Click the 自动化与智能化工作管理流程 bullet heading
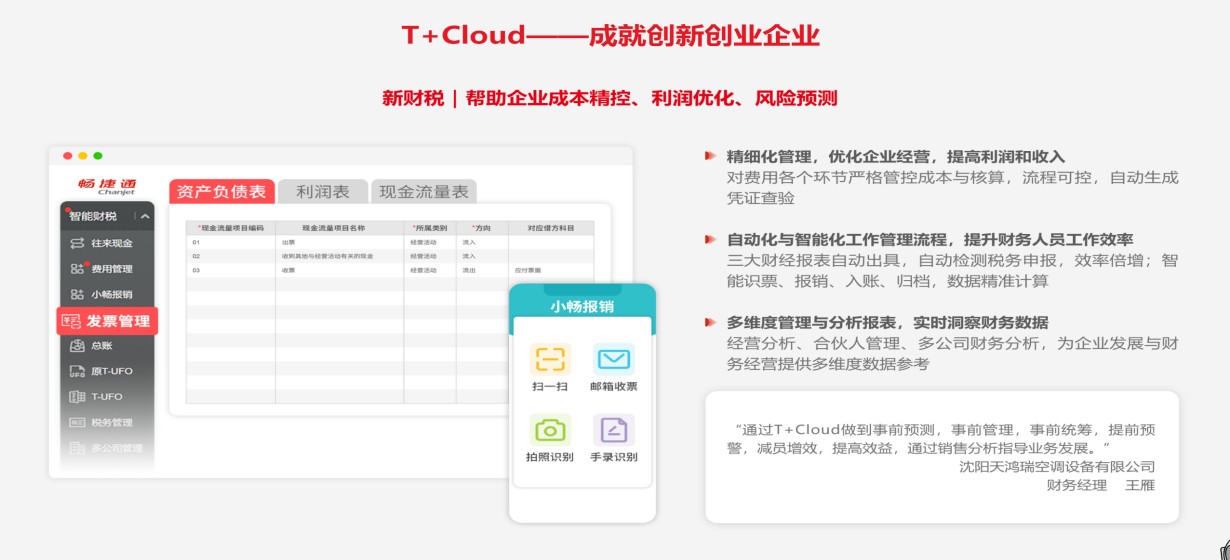Image resolution: width=1230 pixels, height=560 pixels. tap(930, 240)
